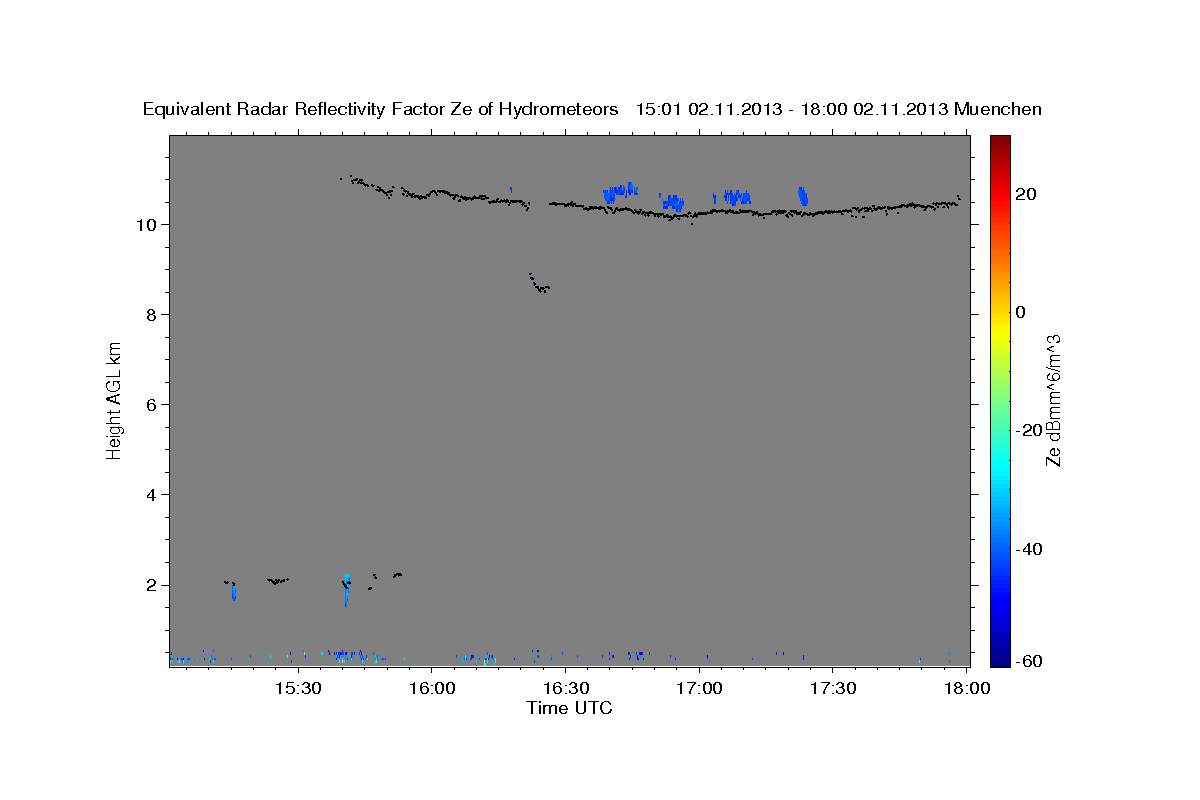This screenshot has height=800, width=1200.
Task: Click the 17:00 time tick label
Action: [x=699, y=688]
